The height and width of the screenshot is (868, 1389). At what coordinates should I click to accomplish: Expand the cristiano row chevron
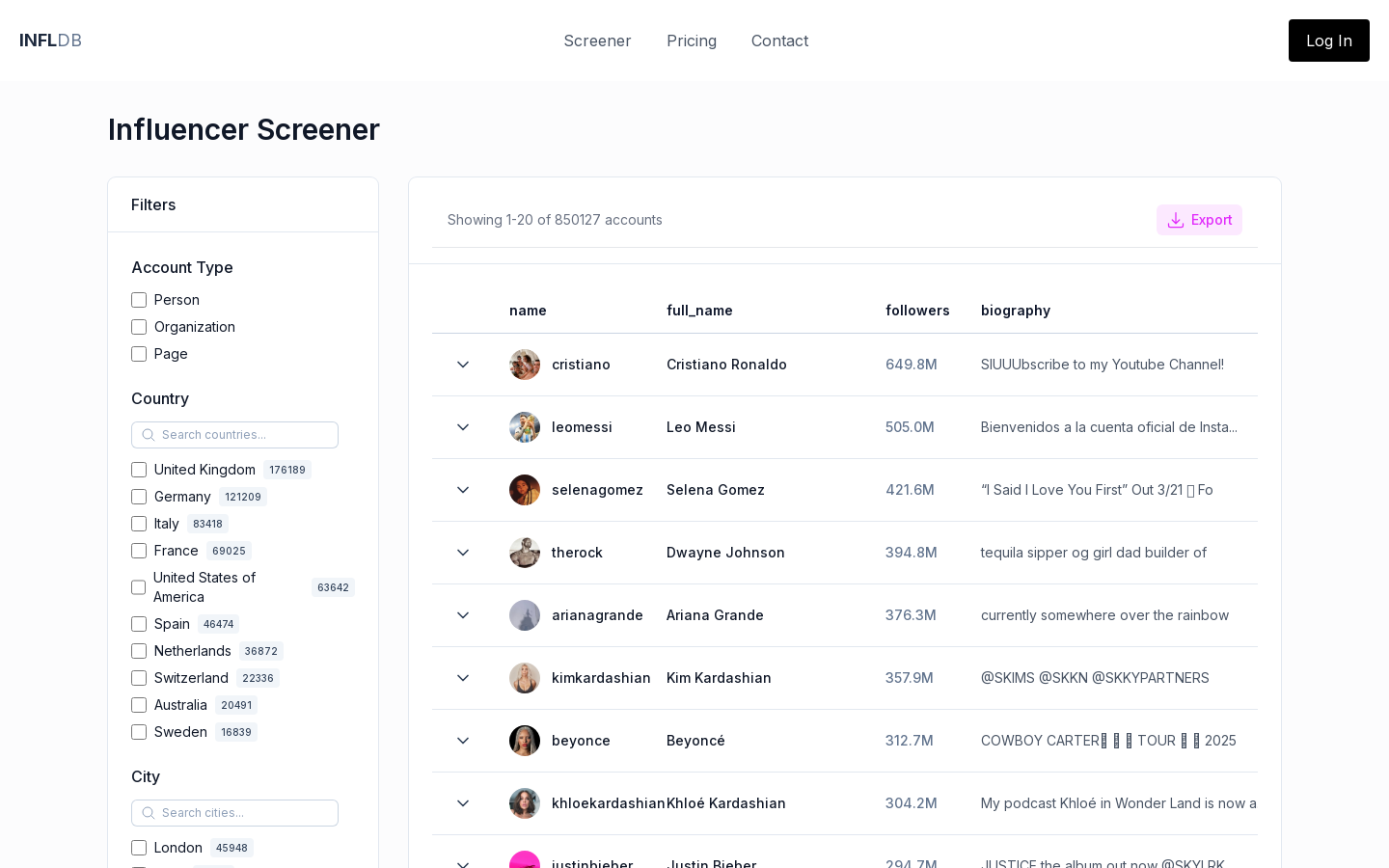pos(463,365)
